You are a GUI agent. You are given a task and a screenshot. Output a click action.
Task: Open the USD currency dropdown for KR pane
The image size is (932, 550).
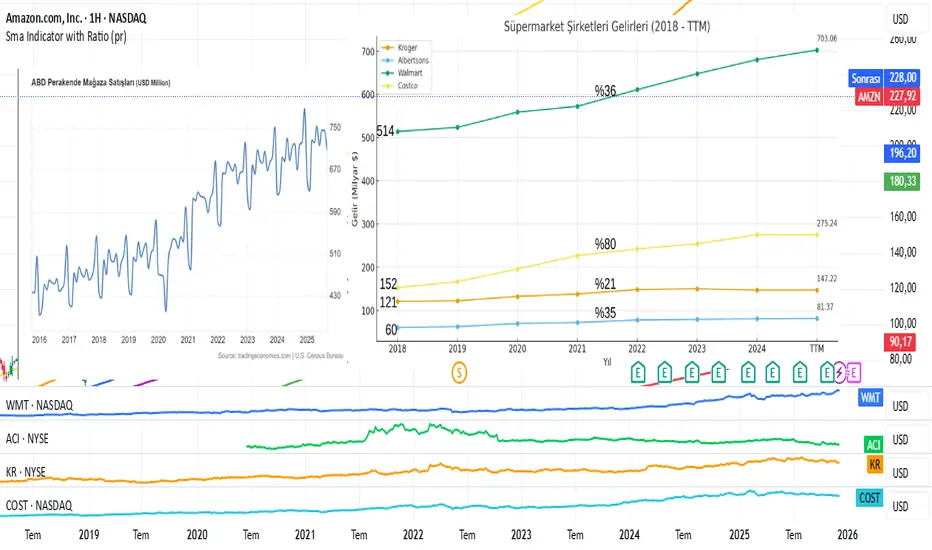point(900,473)
